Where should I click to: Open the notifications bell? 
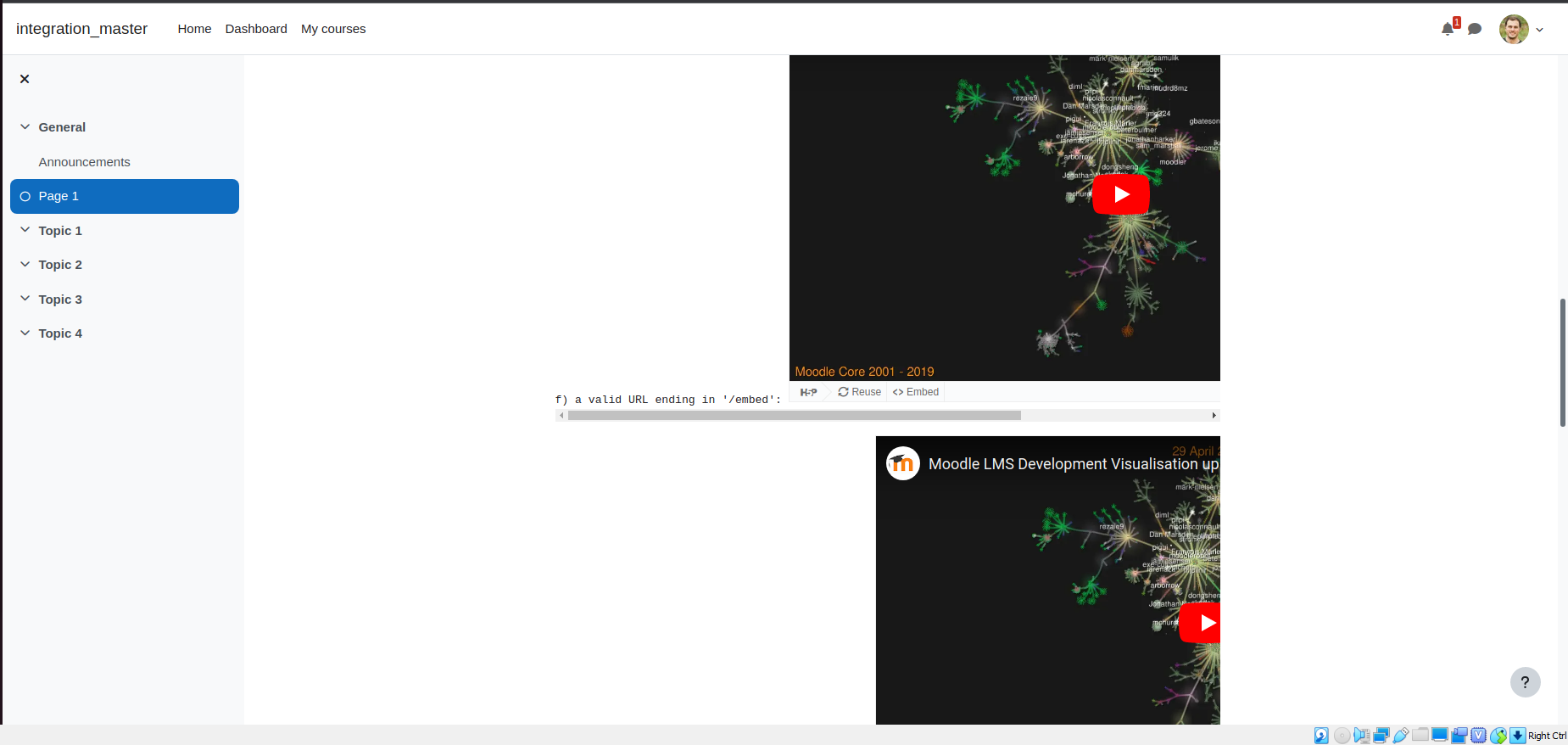(1448, 29)
